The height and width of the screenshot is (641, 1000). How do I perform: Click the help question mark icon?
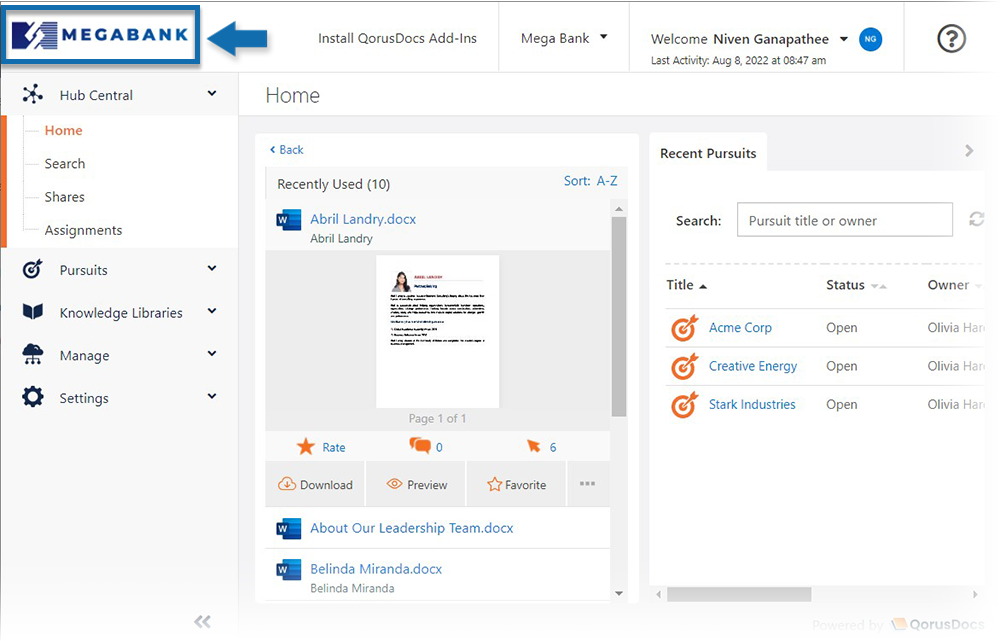[x=951, y=38]
